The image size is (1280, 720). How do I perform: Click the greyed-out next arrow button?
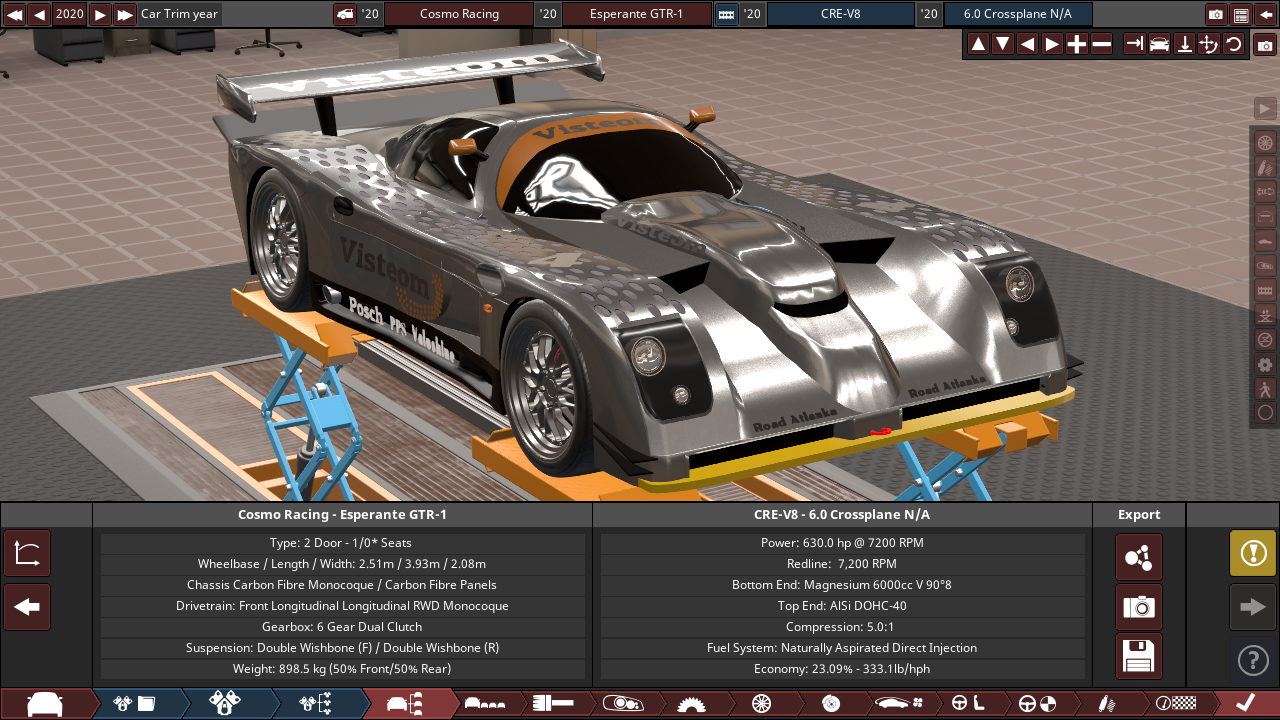pos(1253,607)
